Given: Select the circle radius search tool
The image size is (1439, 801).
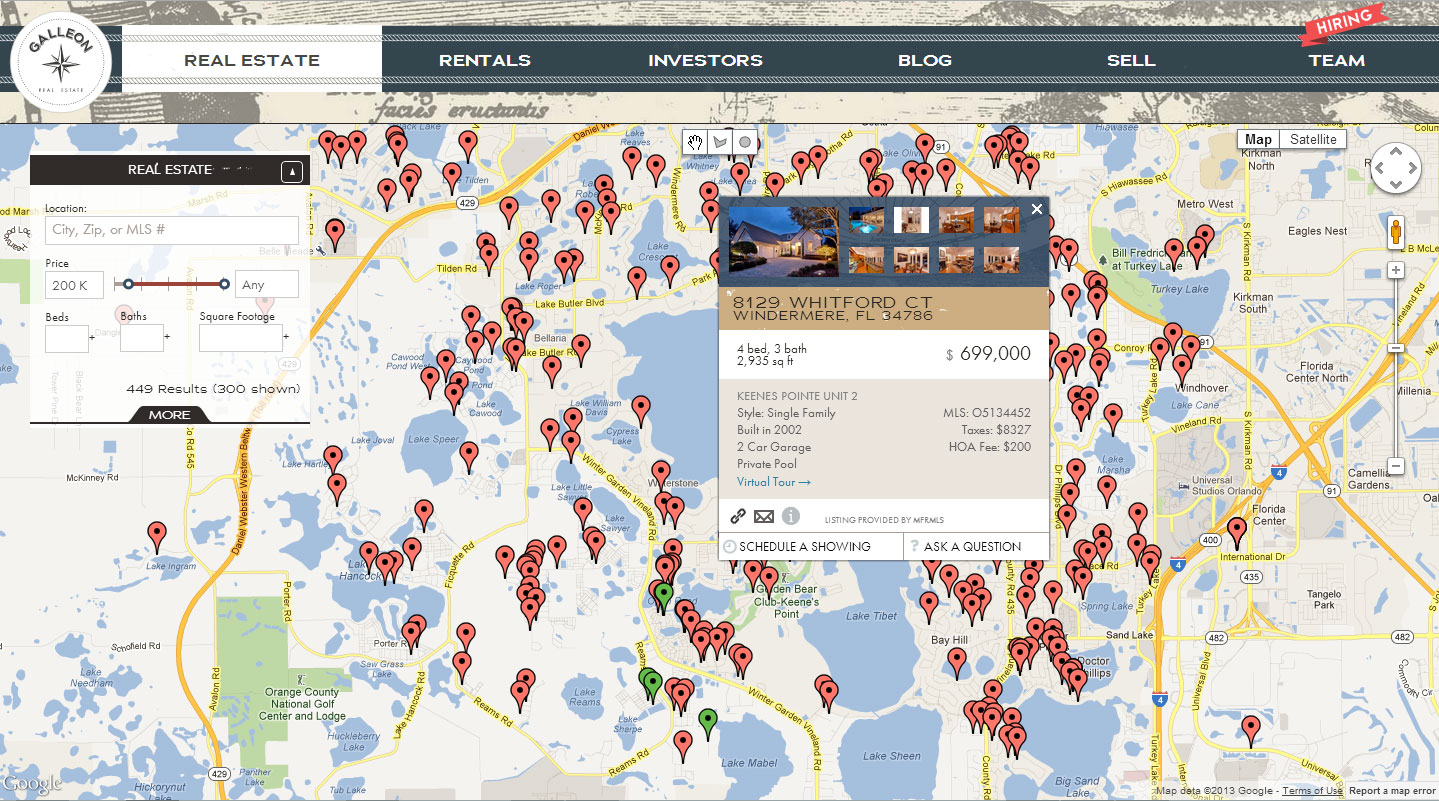Looking at the screenshot, I should tap(744, 142).
